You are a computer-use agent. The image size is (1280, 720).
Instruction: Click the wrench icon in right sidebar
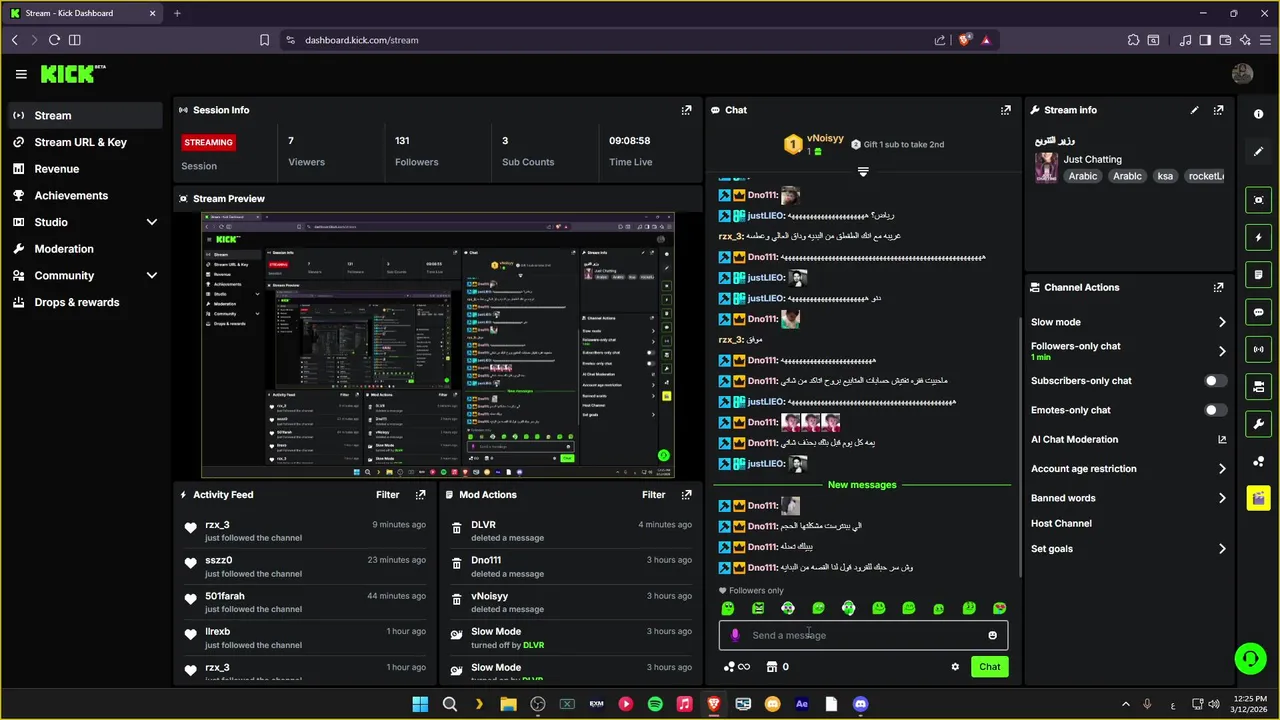point(1258,423)
